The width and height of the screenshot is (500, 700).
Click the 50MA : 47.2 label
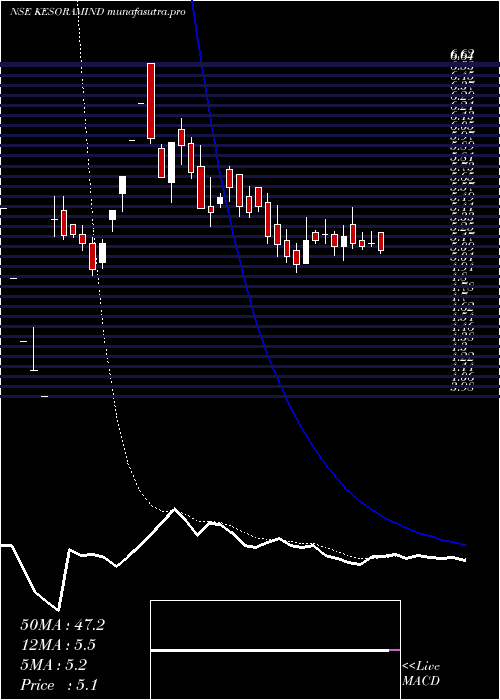coord(62,625)
